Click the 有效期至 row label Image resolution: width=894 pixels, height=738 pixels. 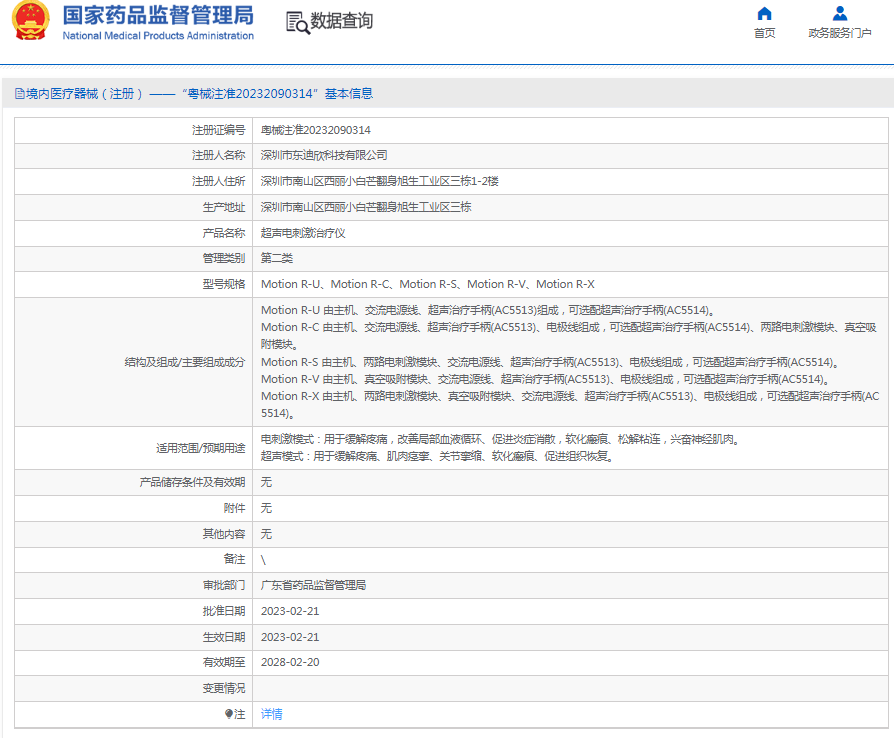pyautogui.click(x=224, y=662)
